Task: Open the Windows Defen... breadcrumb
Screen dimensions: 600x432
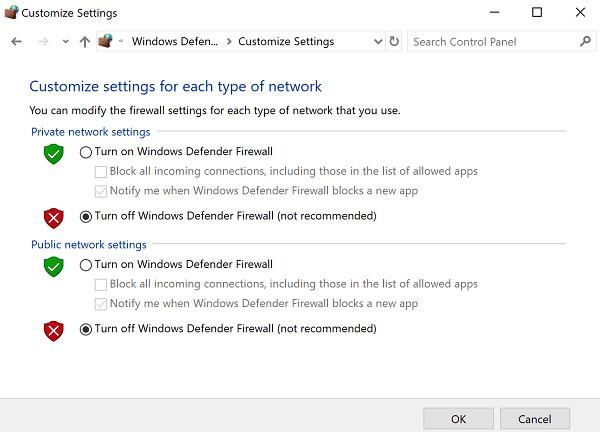Action: tap(175, 41)
